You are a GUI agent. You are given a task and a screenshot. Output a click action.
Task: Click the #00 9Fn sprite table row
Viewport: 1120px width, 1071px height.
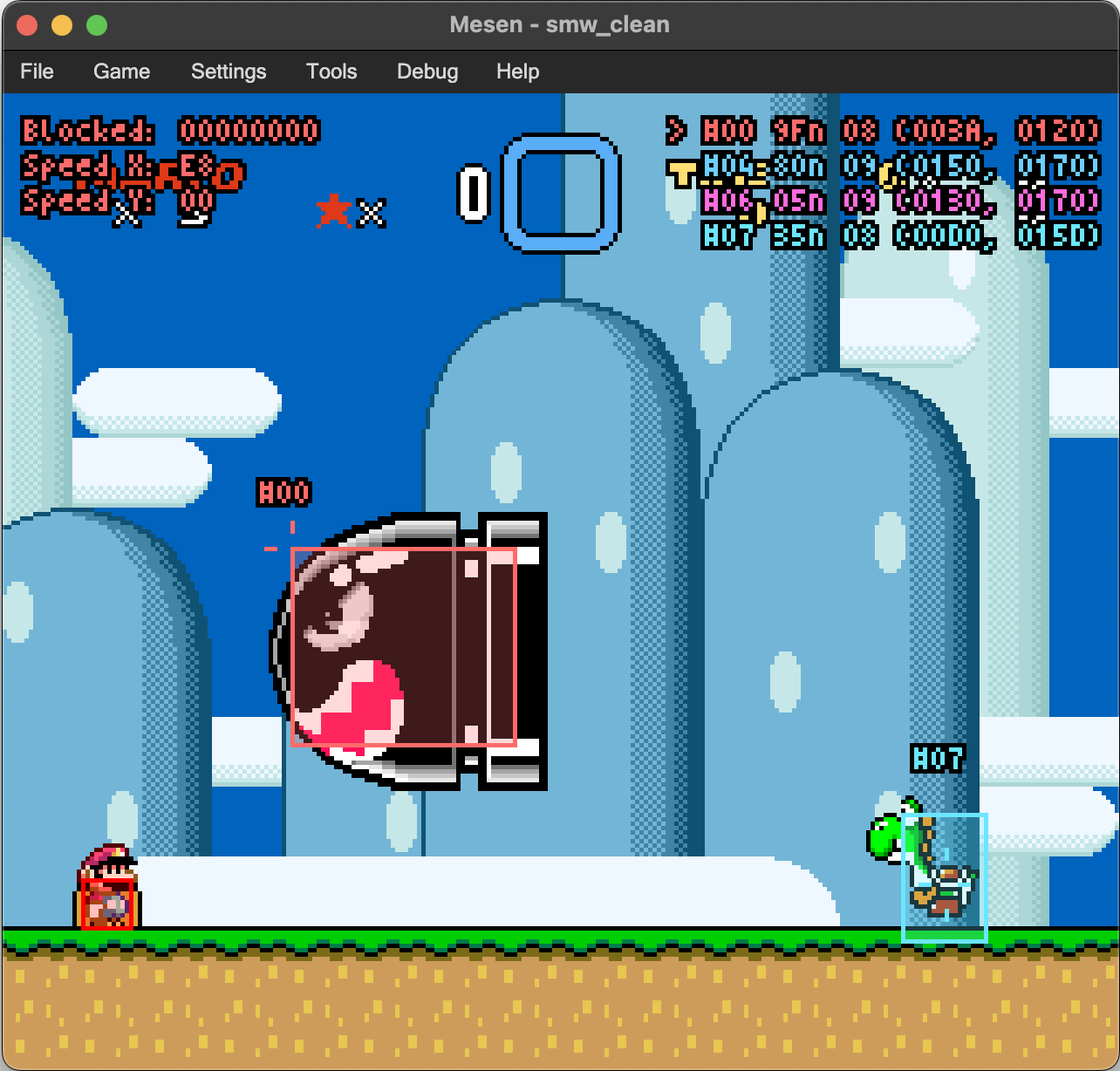tap(884, 131)
